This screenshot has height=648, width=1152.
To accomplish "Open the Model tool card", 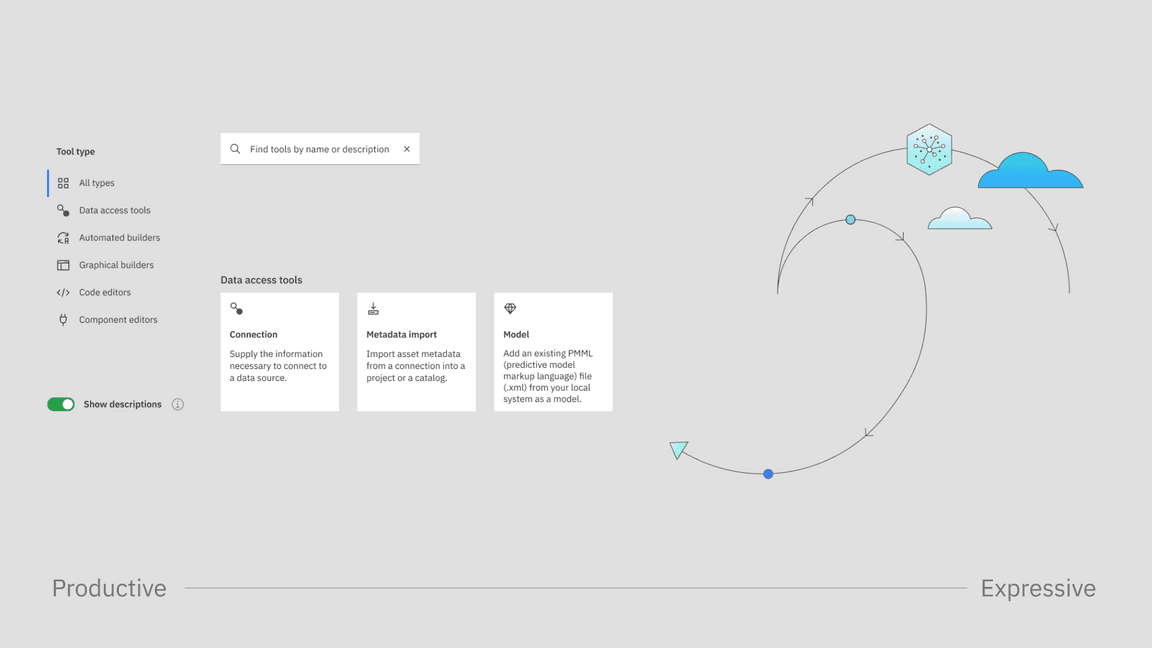I will [x=553, y=352].
